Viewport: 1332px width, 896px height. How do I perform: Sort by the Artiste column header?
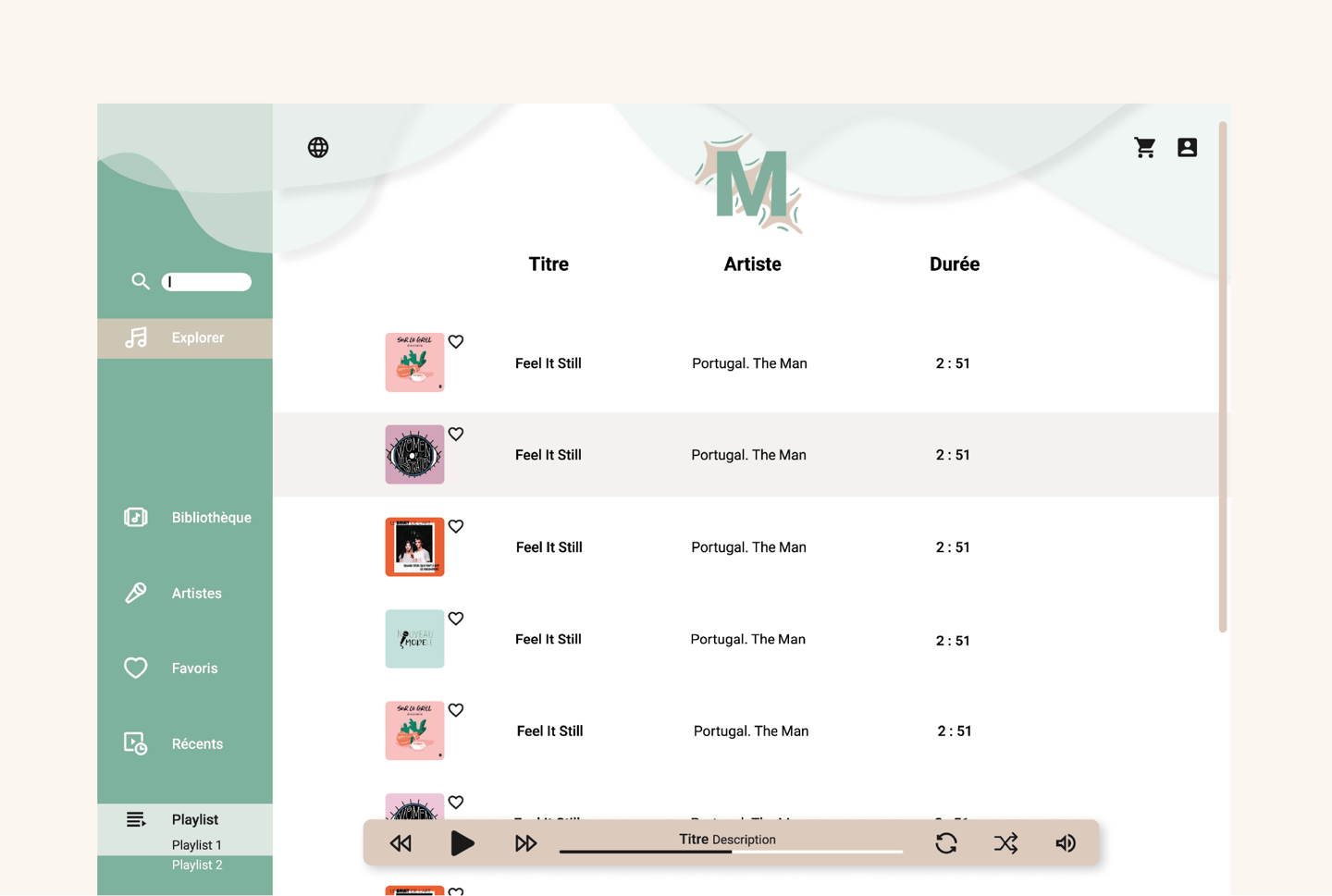click(752, 264)
